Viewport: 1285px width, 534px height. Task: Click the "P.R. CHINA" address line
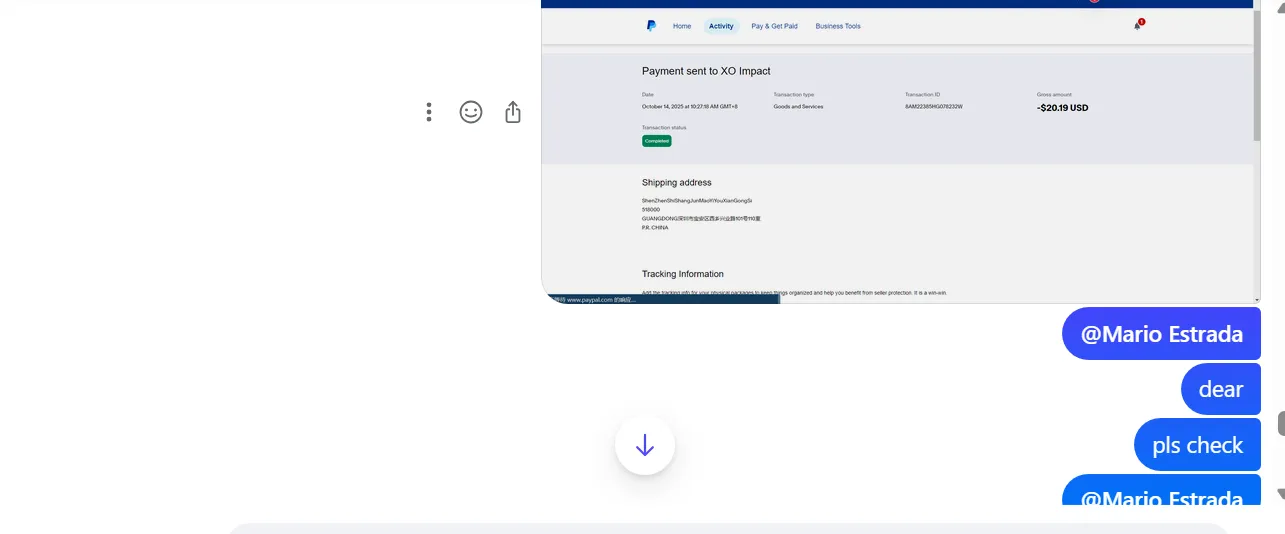coord(655,227)
